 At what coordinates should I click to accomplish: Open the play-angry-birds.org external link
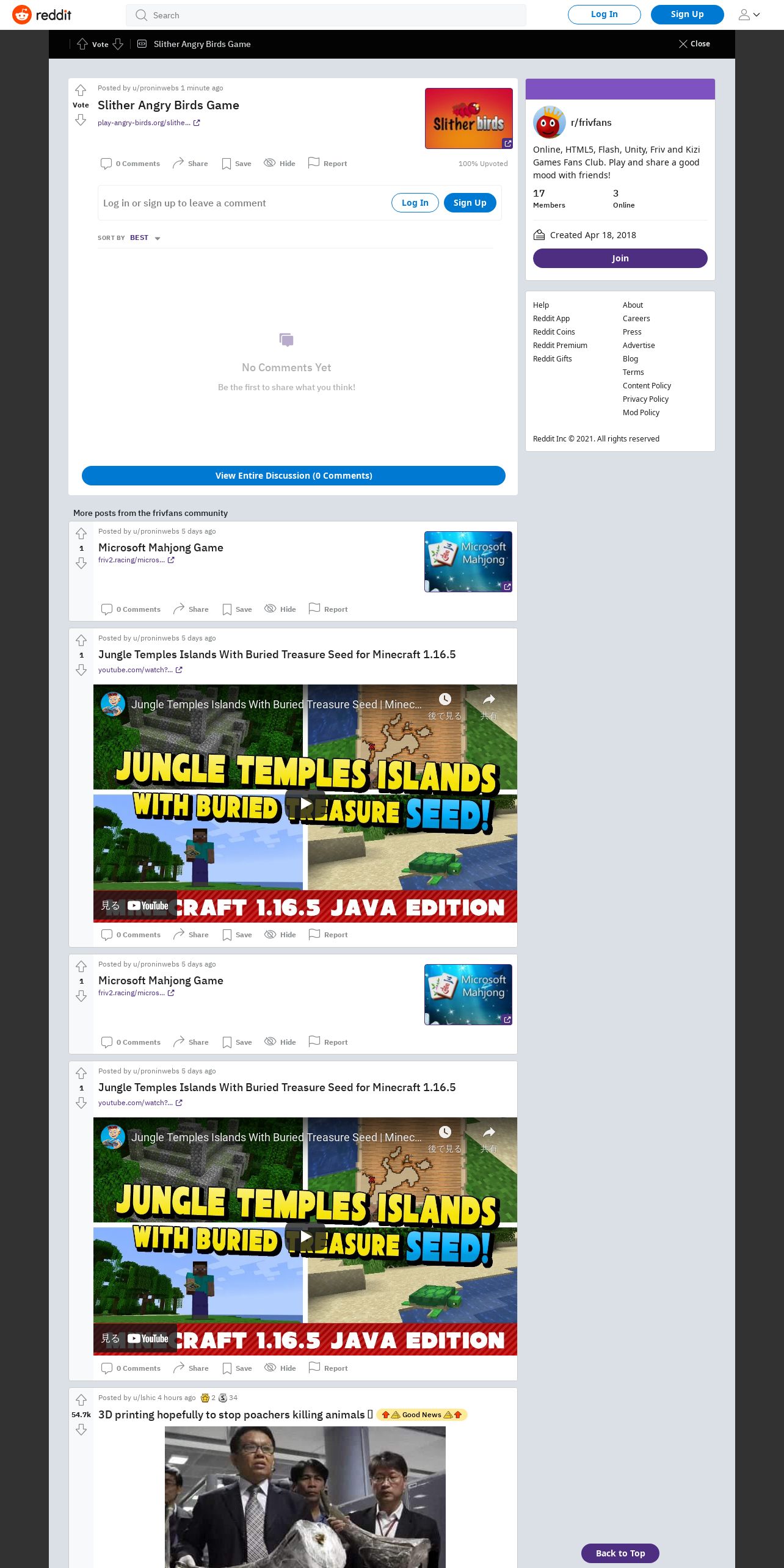(148, 123)
